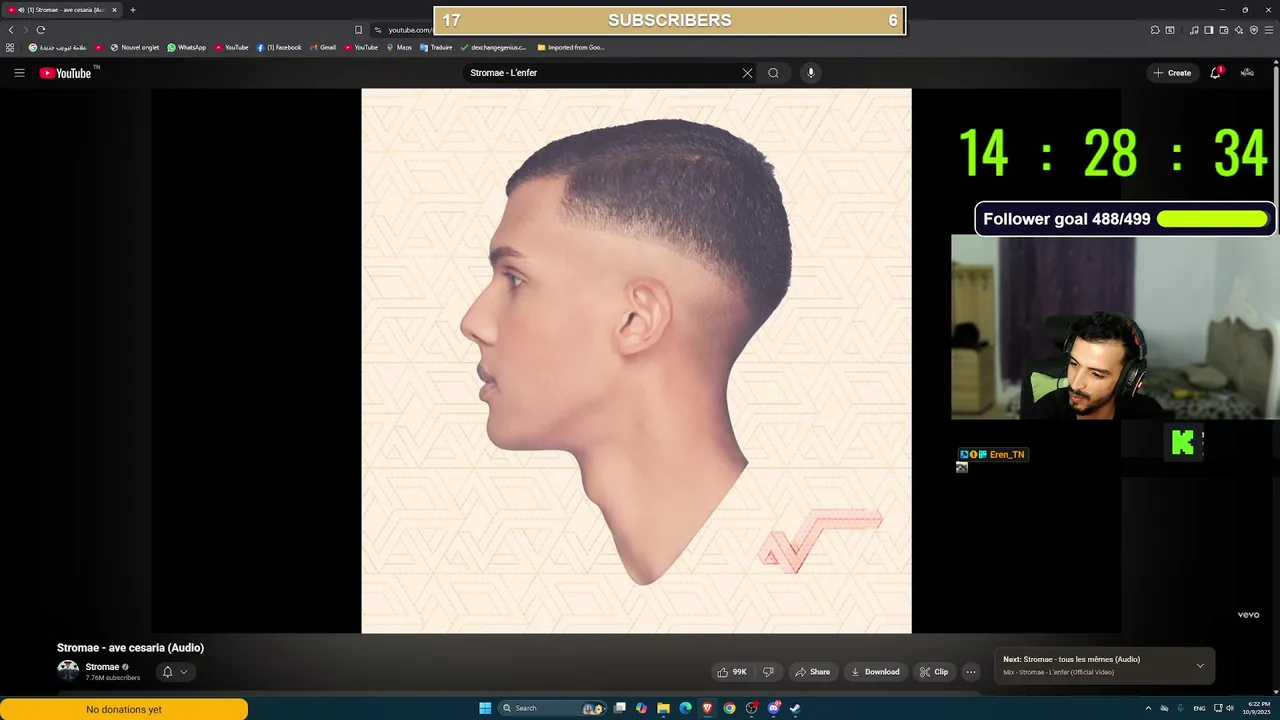Start voice search with the microphone
This screenshot has width=1280, height=720.
[x=811, y=73]
